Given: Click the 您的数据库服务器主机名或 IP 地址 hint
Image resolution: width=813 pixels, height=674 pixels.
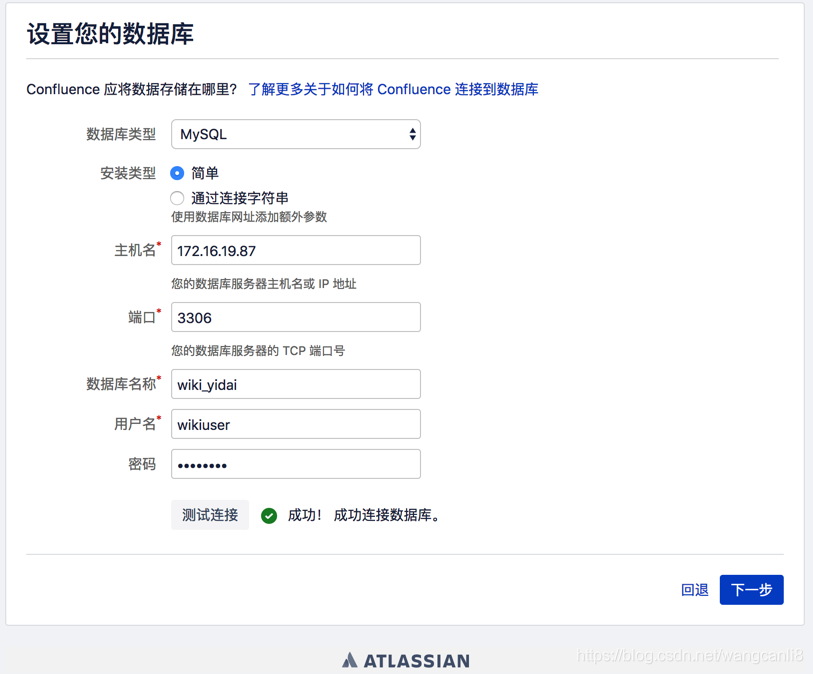Looking at the screenshot, I should point(263,284).
